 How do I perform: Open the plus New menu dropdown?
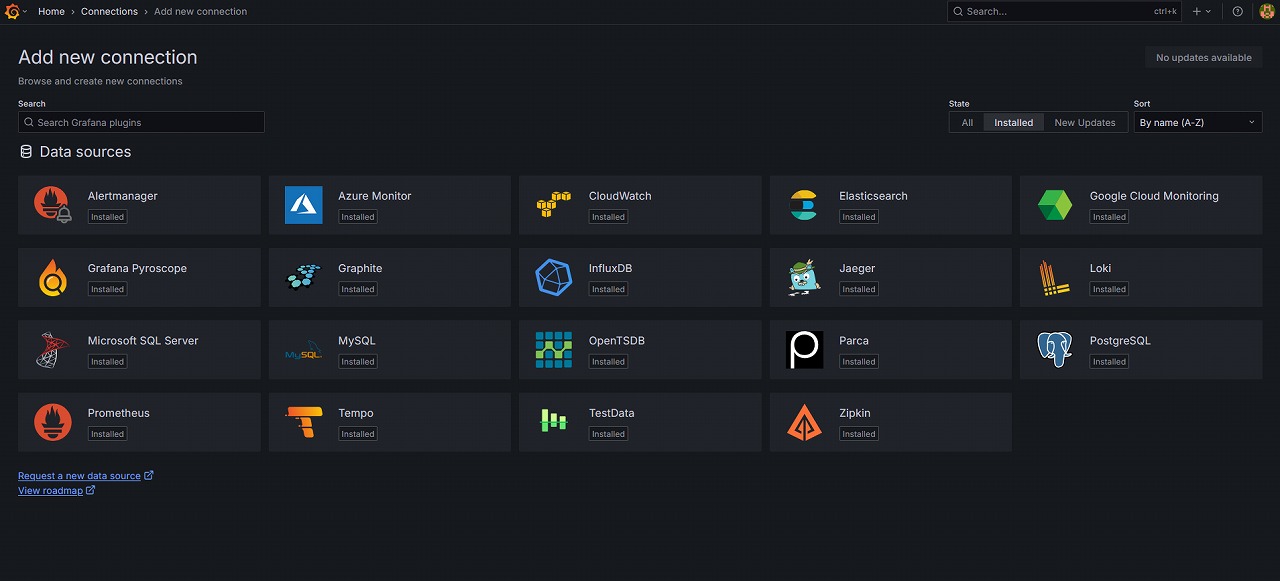coord(1202,12)
